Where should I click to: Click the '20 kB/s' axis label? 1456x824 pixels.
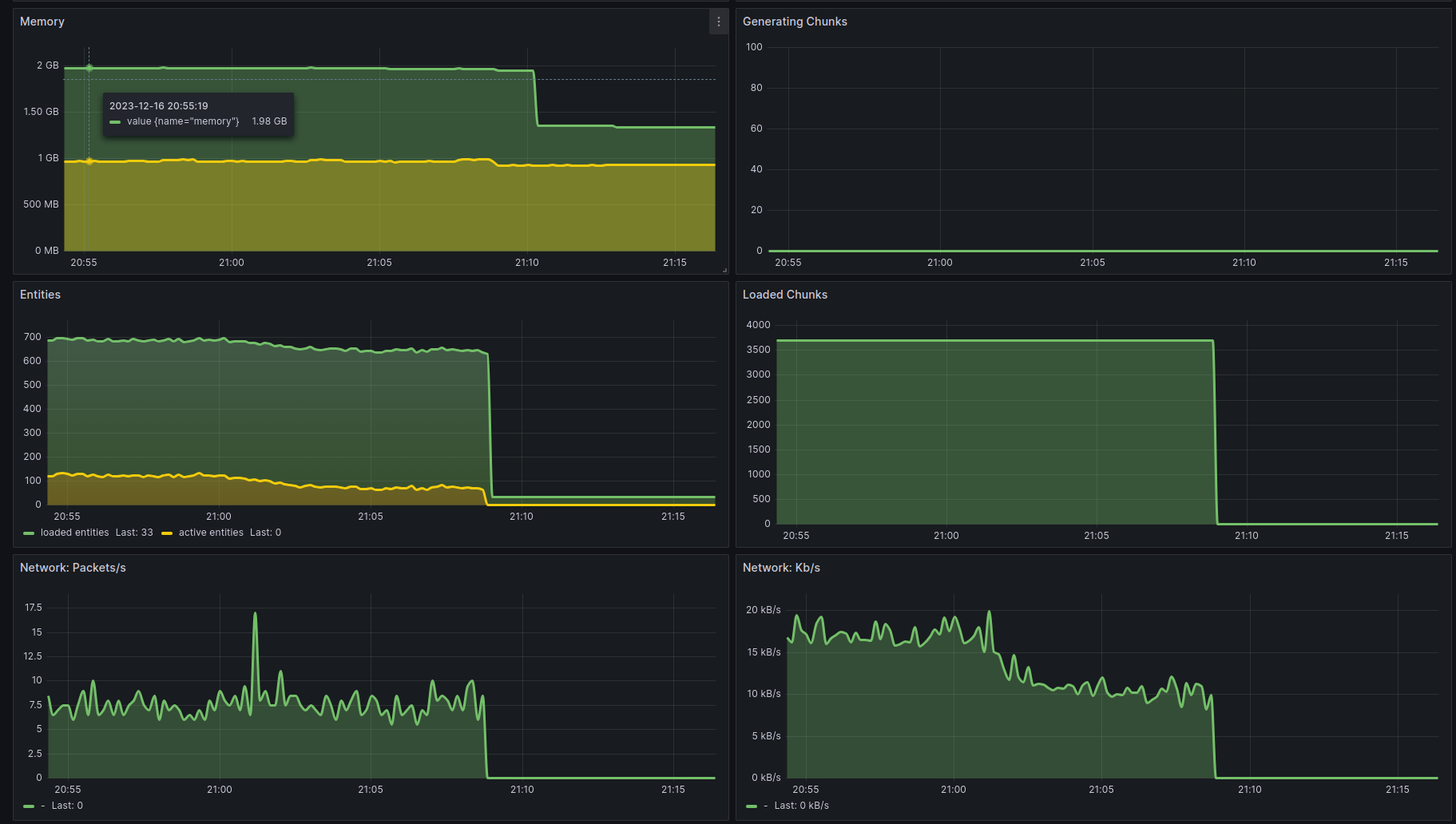(x=764, y=610)
